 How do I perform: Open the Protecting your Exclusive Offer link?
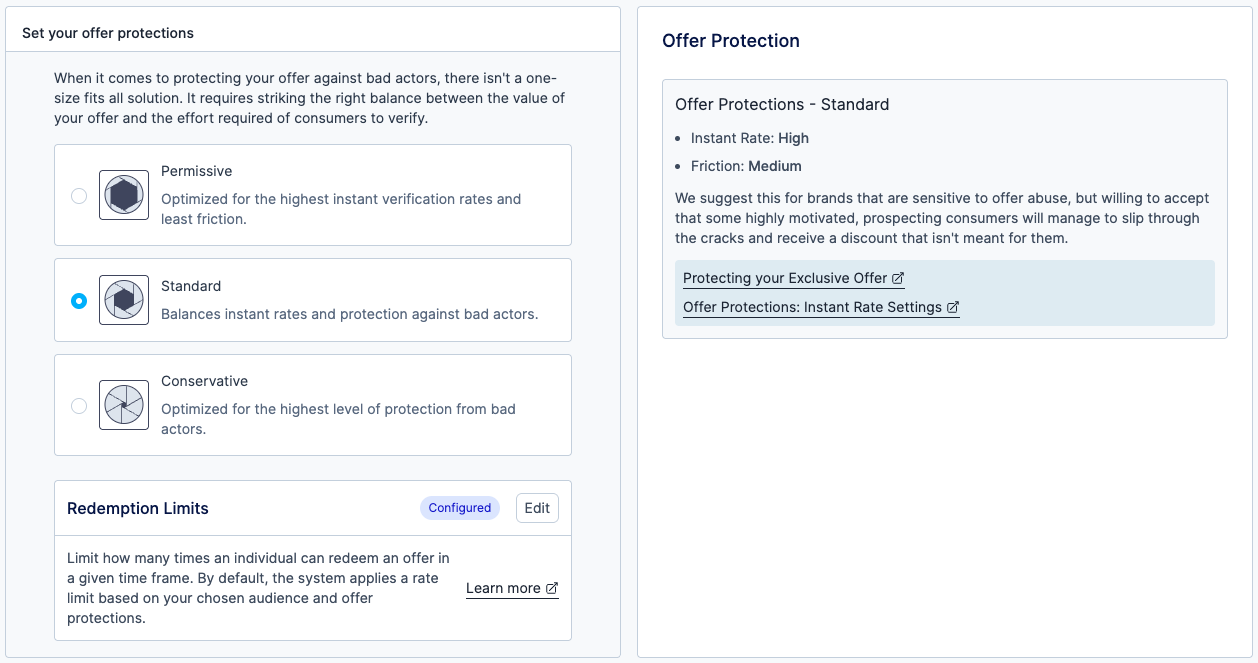(785, 278)
